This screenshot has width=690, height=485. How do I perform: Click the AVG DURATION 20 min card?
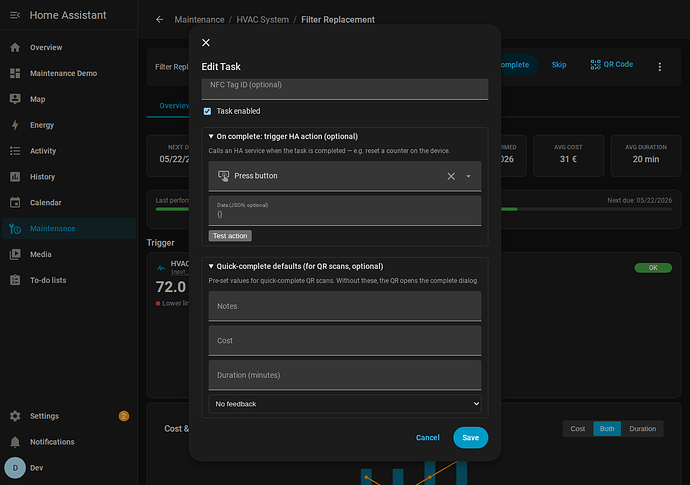[x=646, y=155]
